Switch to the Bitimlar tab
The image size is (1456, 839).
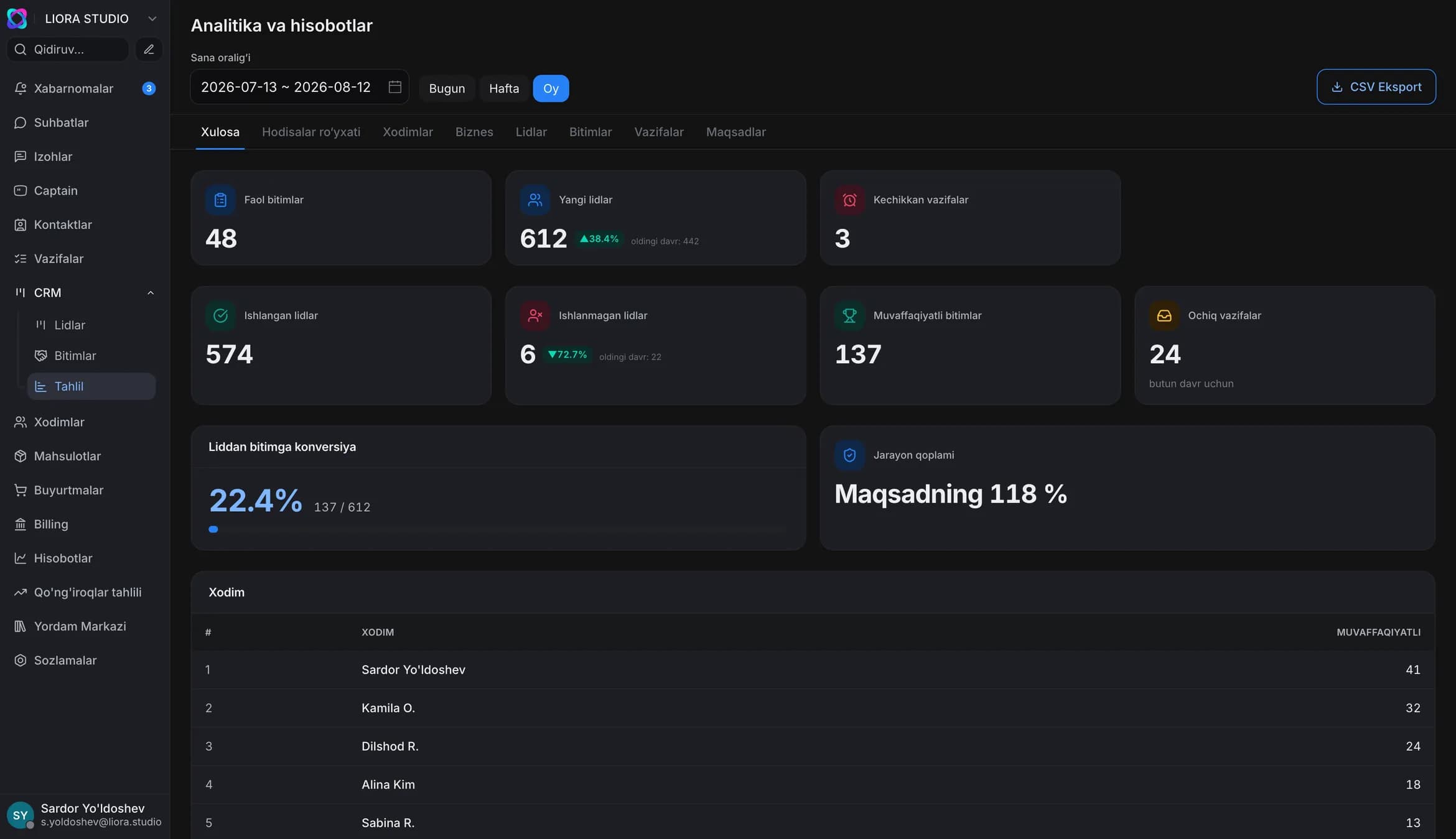tap(590, 132)
